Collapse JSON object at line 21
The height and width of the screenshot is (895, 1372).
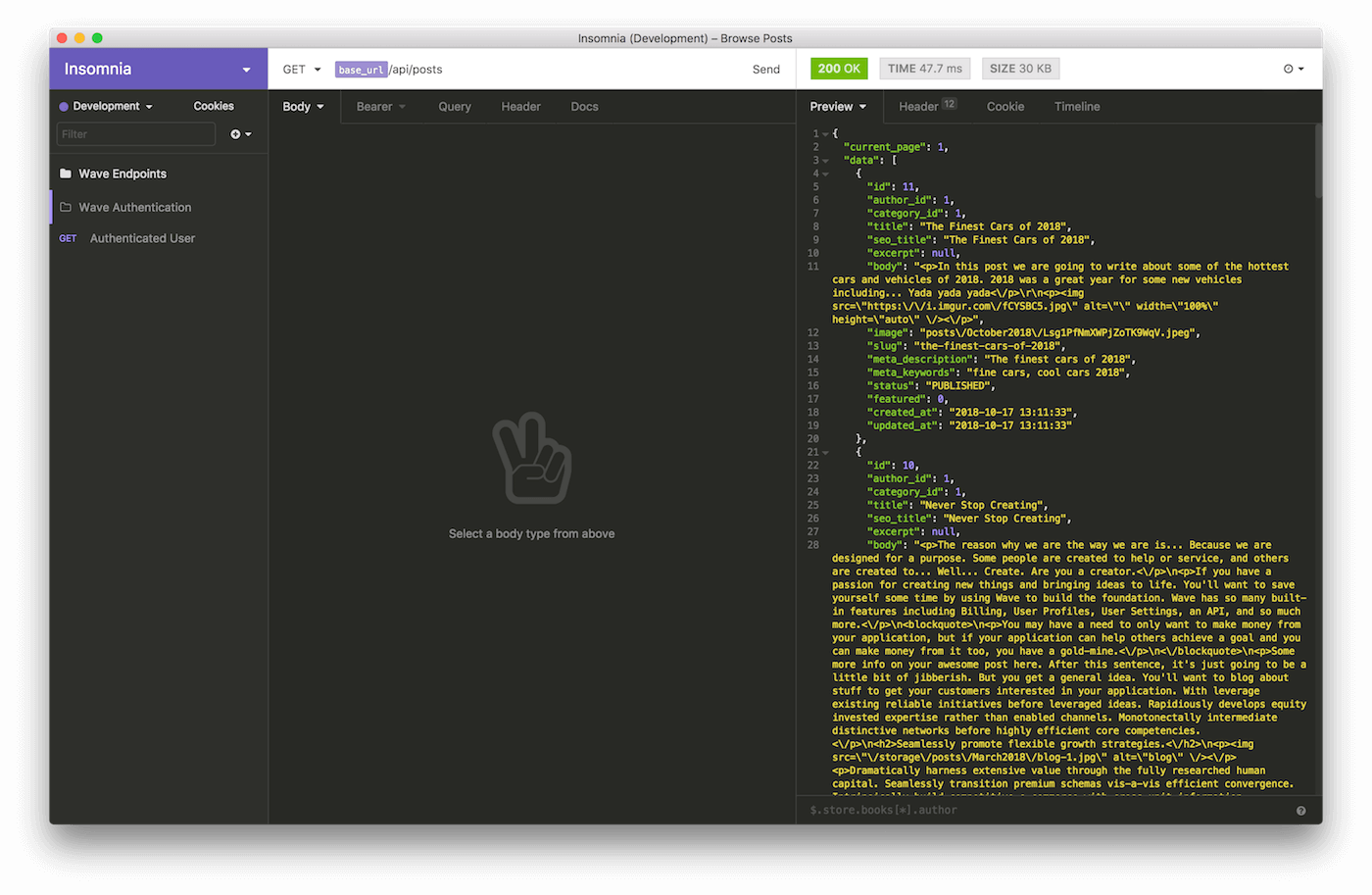point(826,453)
